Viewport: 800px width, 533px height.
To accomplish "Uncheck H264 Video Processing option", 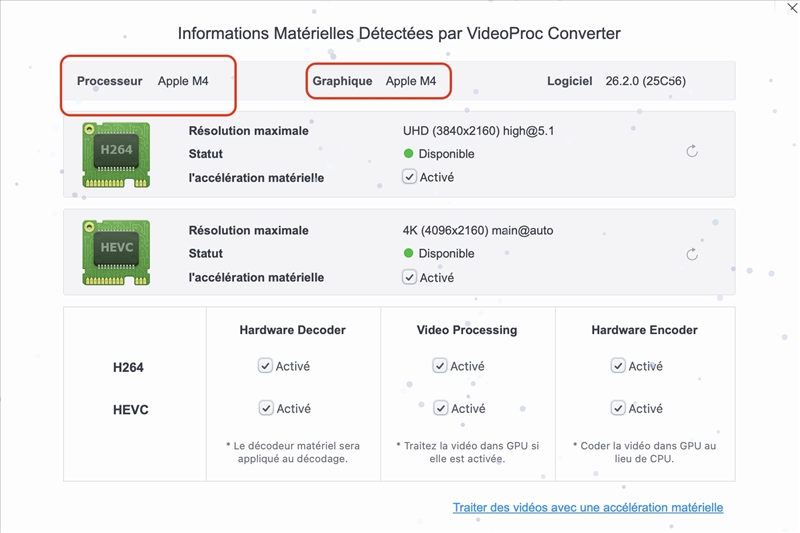I will pos(440,366).
